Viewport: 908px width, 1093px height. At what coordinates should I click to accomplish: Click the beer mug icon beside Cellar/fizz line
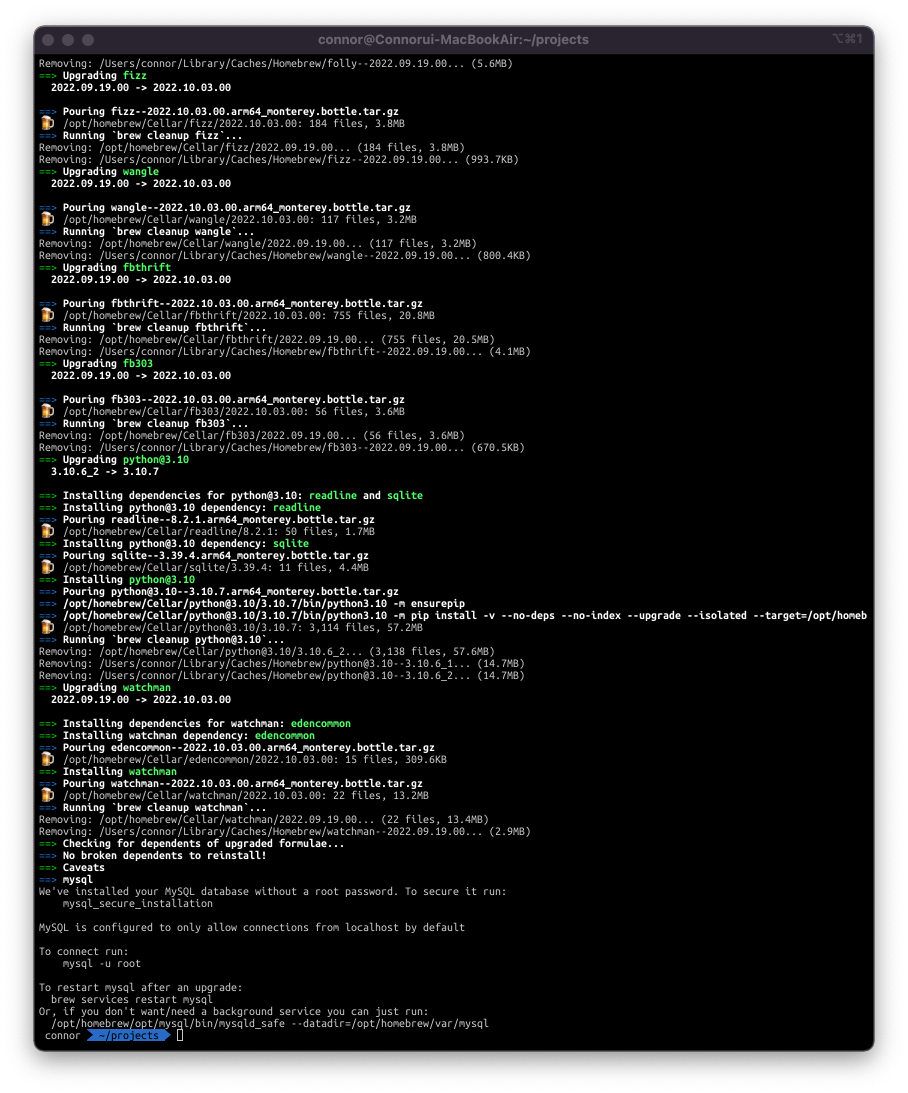pos(47,123)
